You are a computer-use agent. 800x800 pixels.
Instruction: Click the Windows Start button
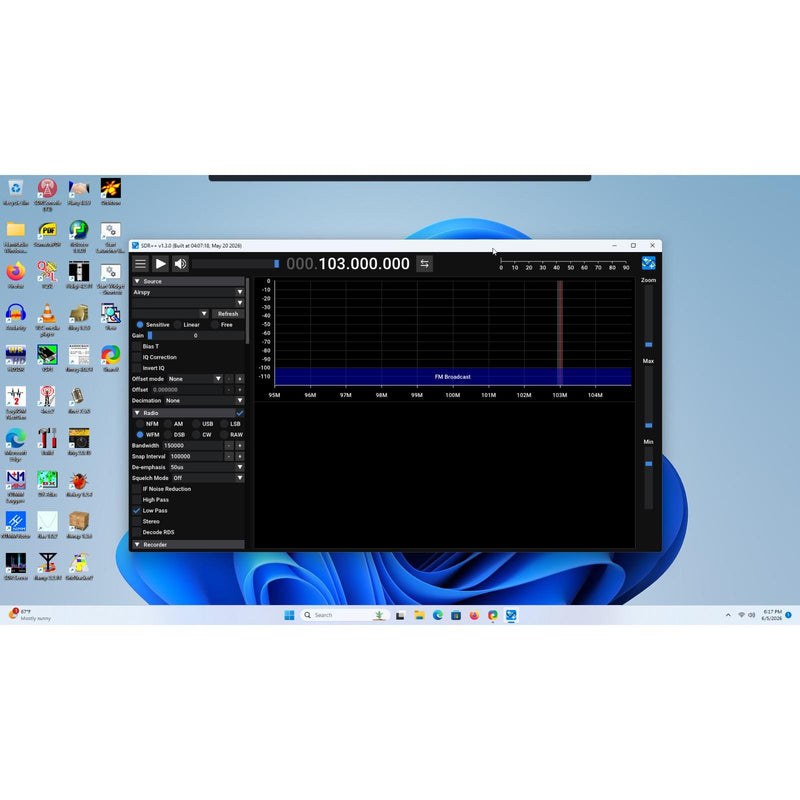point(289,615)
